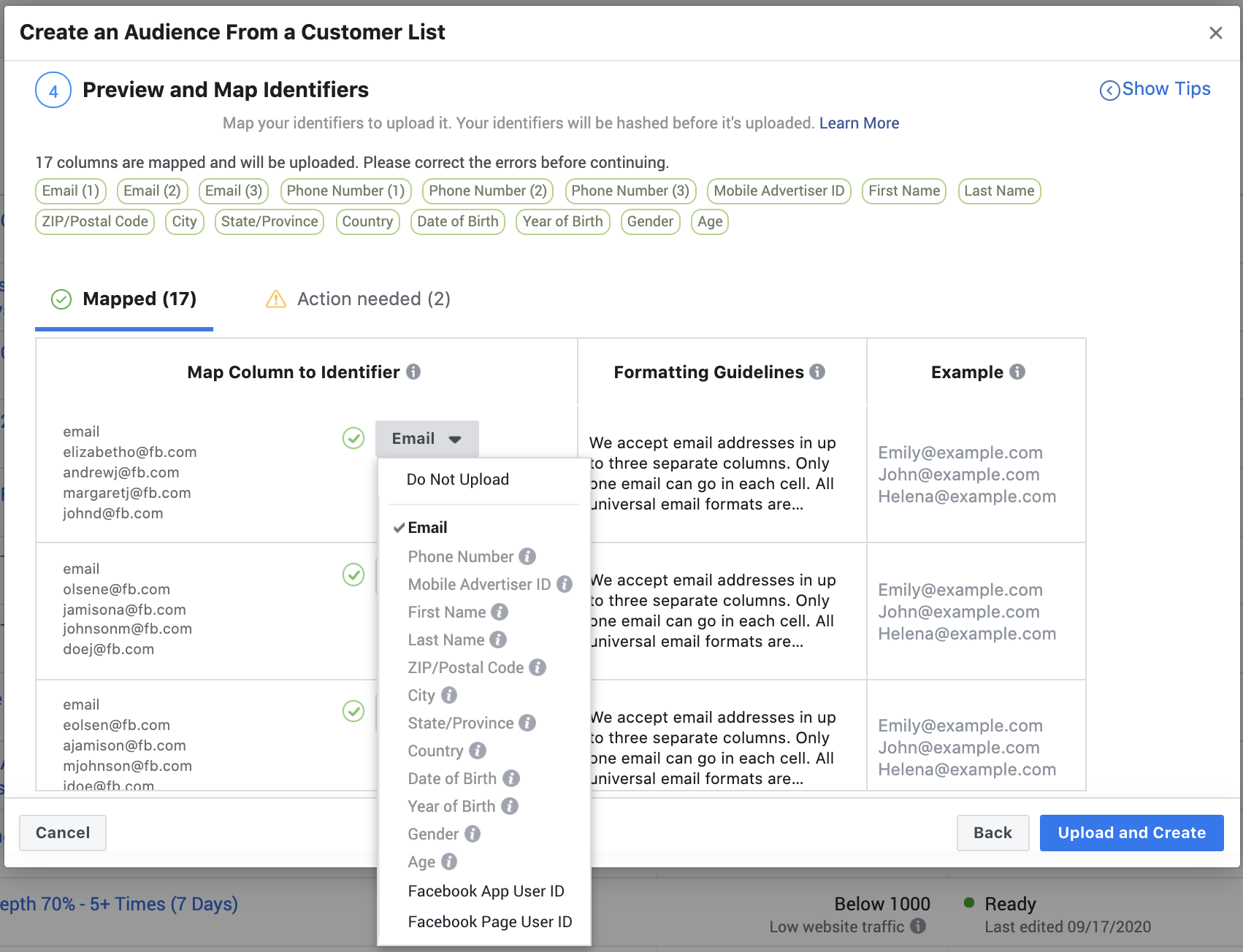Viewport: 1243px width, 952px height.
Task: Click the Back button
Action: 993,833
